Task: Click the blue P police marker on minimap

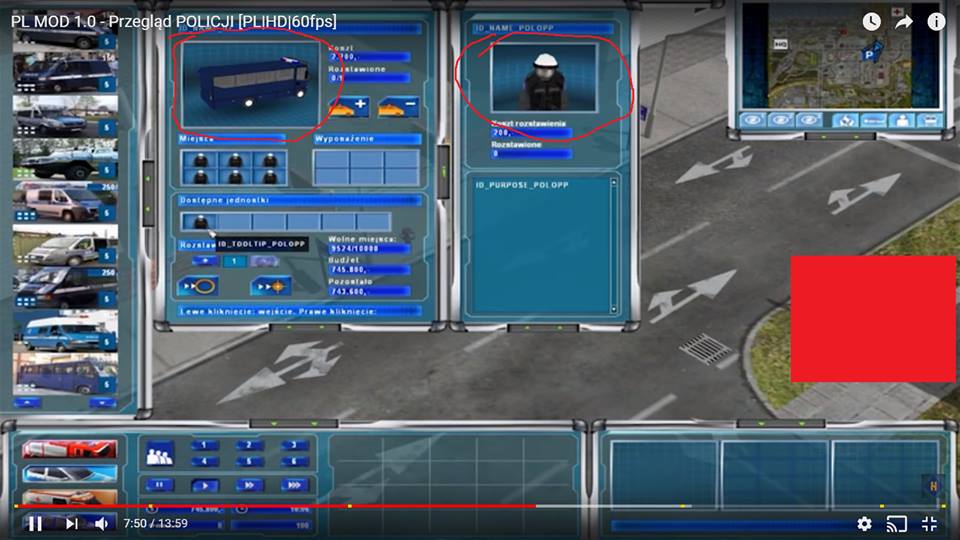Action: click(870, 54)
